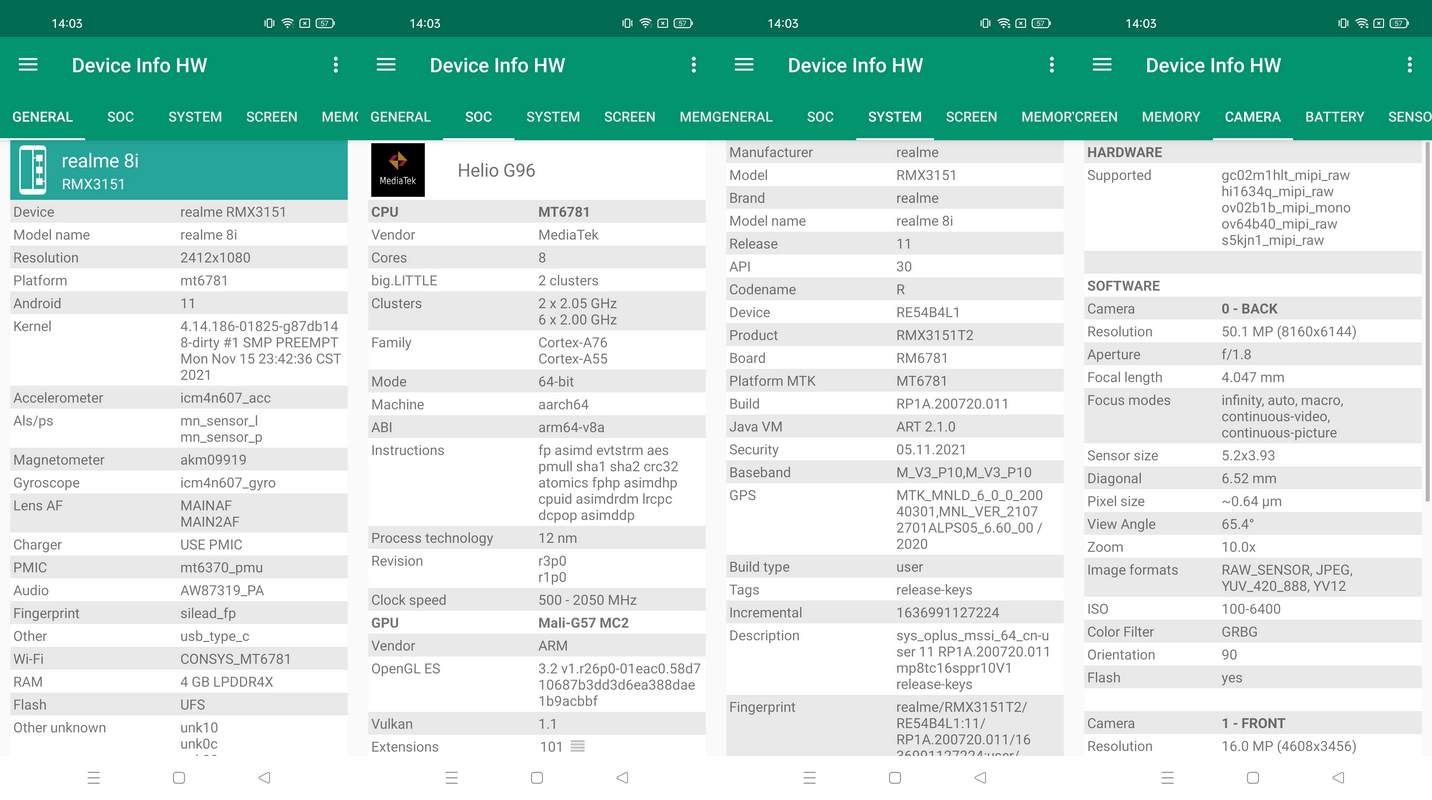1432x800 pixels.
Task: Tap Android back button under the General screen
Action: click(x=264, y=777)
